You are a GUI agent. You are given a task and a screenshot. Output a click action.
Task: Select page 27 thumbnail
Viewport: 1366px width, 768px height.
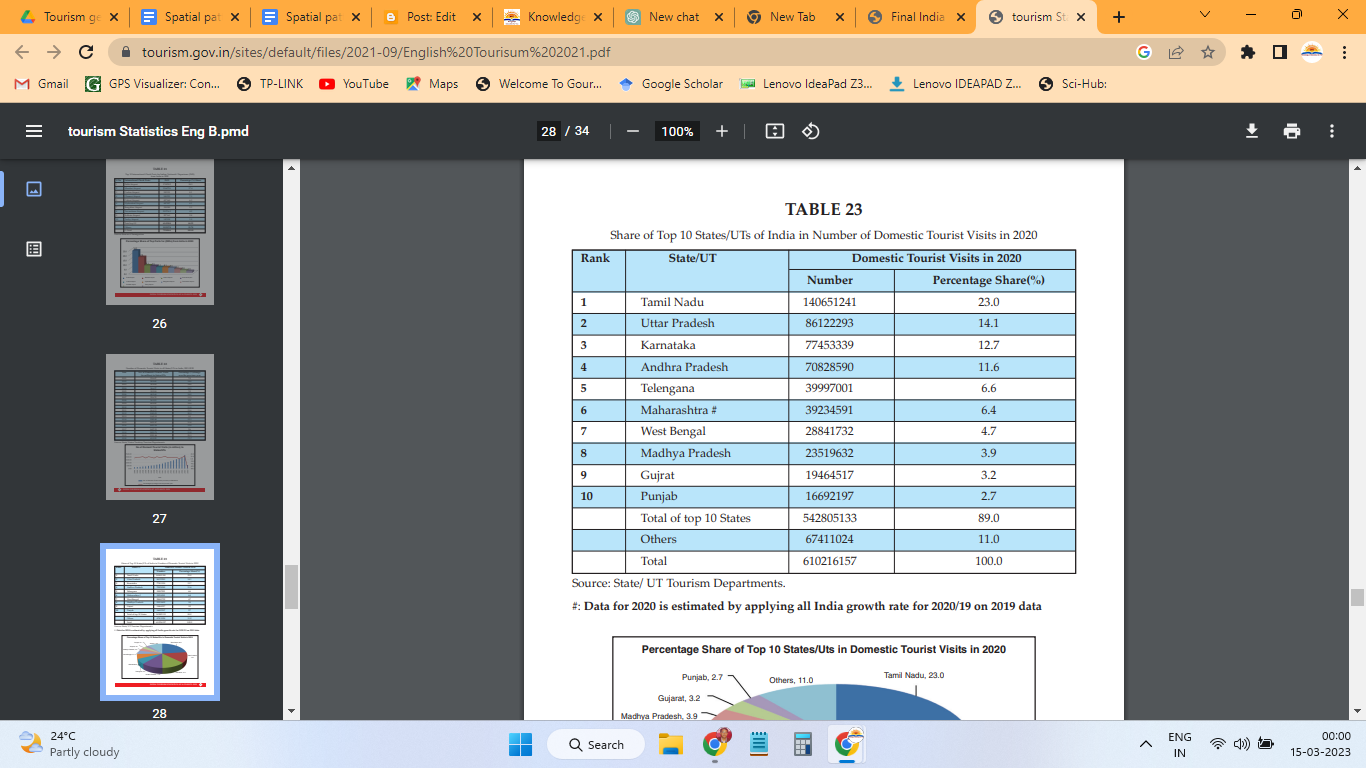click(x=160, y=427)
